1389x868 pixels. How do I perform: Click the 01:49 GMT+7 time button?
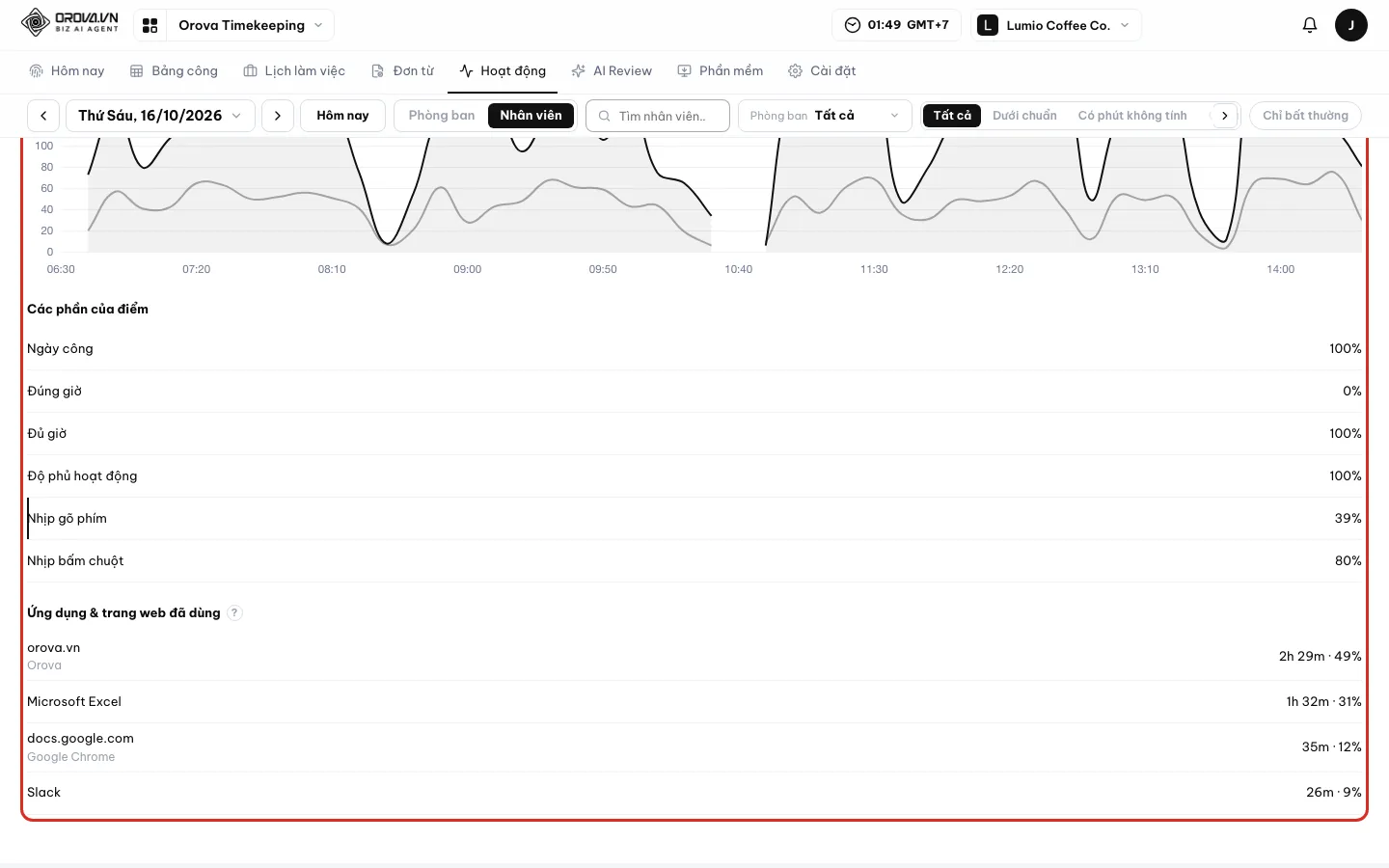897,25
